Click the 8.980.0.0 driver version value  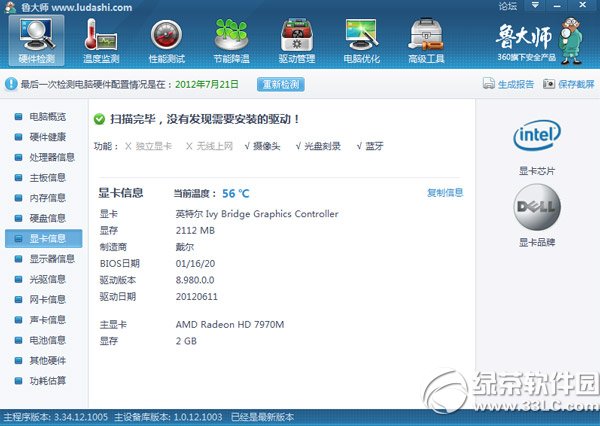tap(195, 280)
